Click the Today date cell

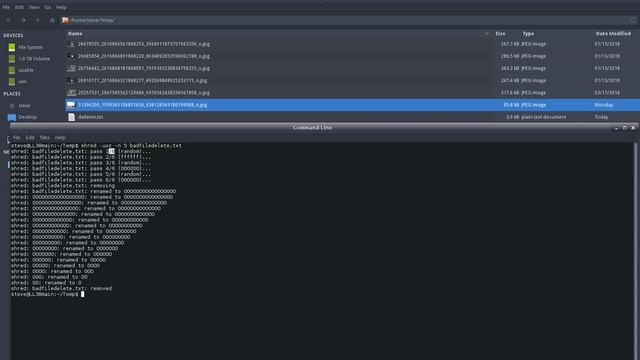601,117
